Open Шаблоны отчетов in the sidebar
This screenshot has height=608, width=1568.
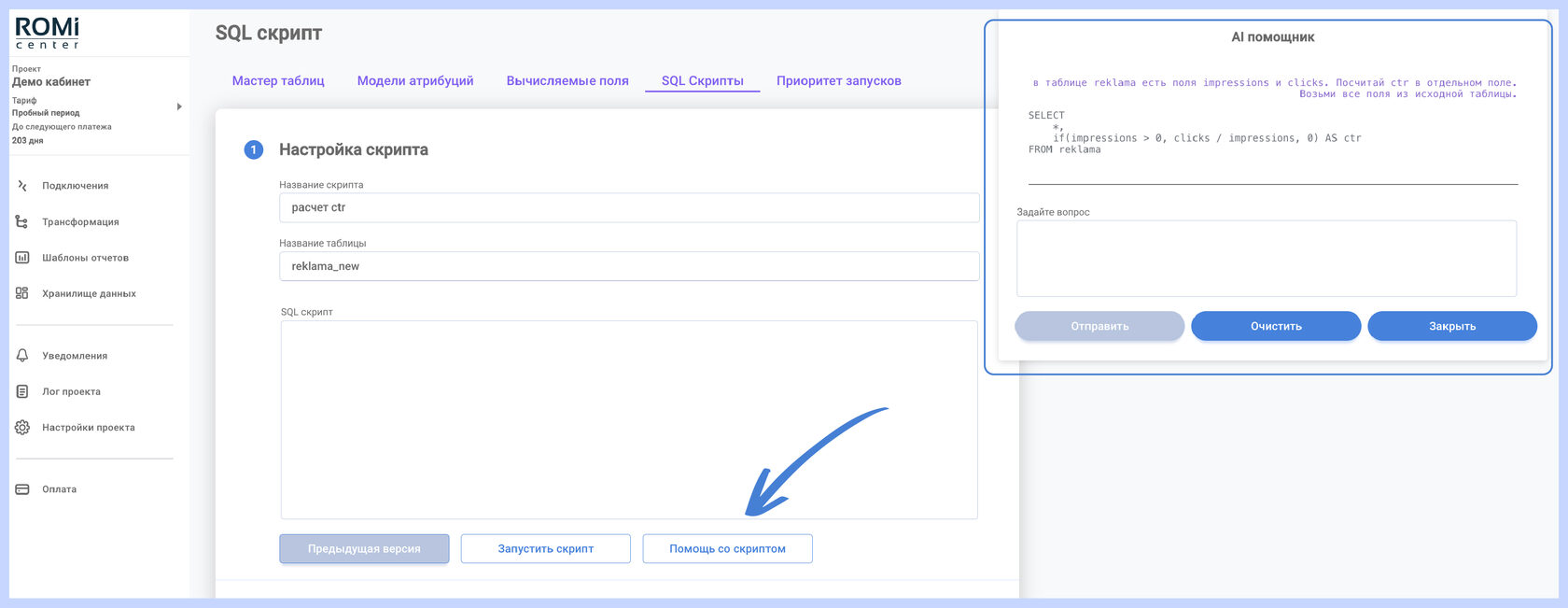[x=85, y=258]
